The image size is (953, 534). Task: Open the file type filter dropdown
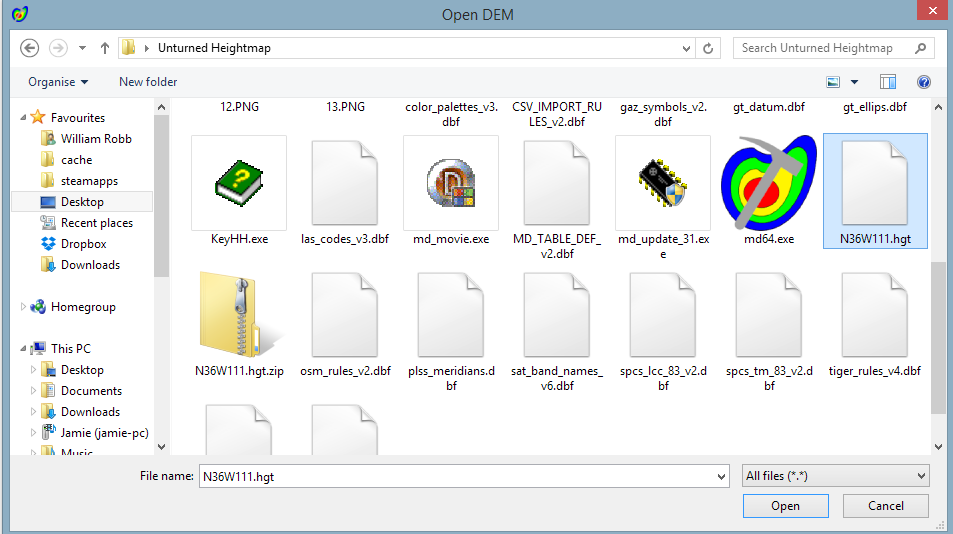[836, 476]
